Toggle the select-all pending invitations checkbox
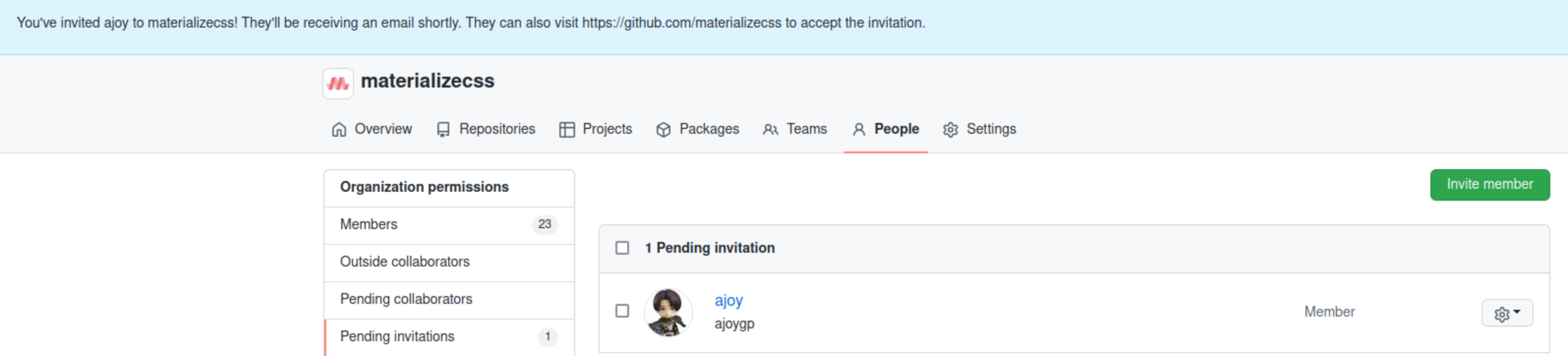This screenshot has width=1568, height=356. (x=622, y=248)
